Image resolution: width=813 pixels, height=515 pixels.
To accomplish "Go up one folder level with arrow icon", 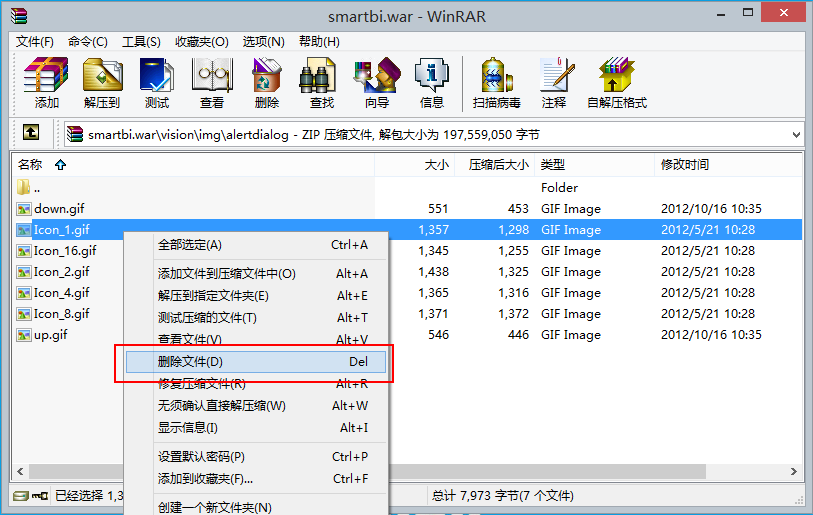I will (31, 133).
